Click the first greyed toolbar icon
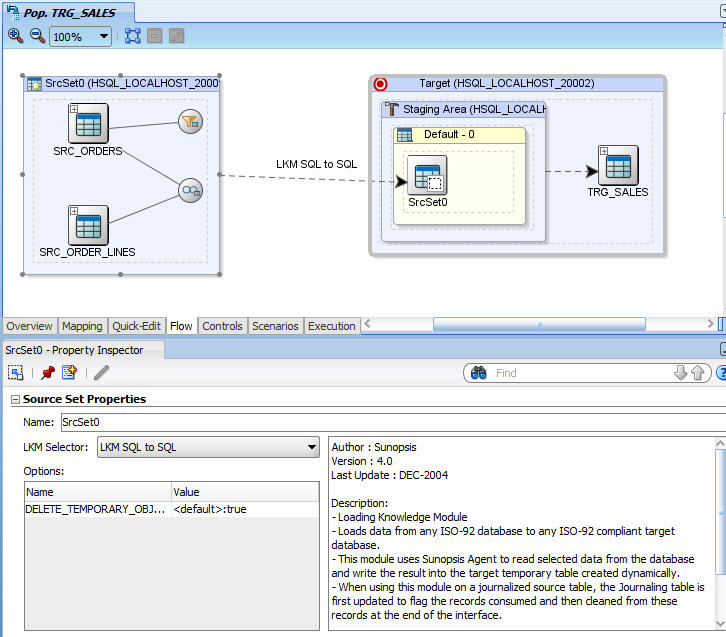The width and height of the screenshot is (726, 637). coord(155,36)
